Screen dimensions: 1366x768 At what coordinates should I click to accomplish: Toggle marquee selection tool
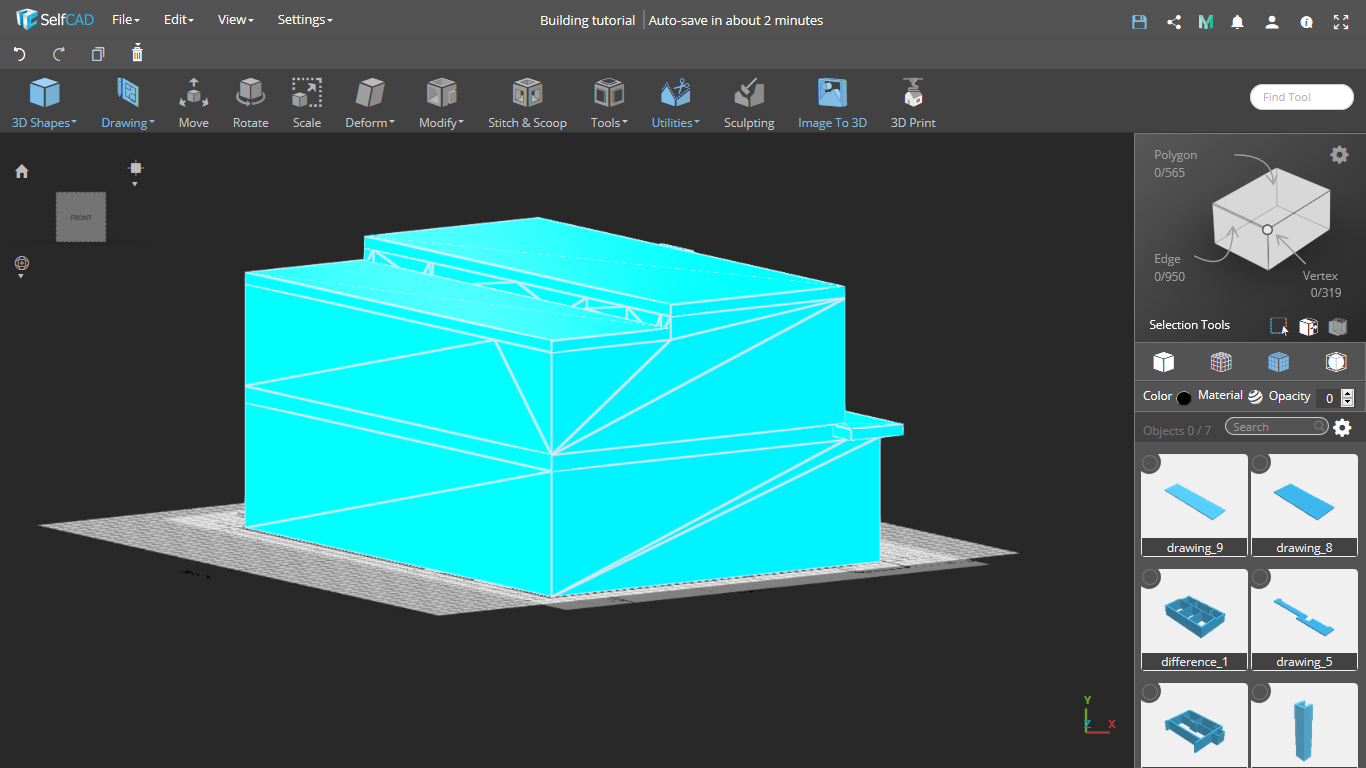point(1279,326)
